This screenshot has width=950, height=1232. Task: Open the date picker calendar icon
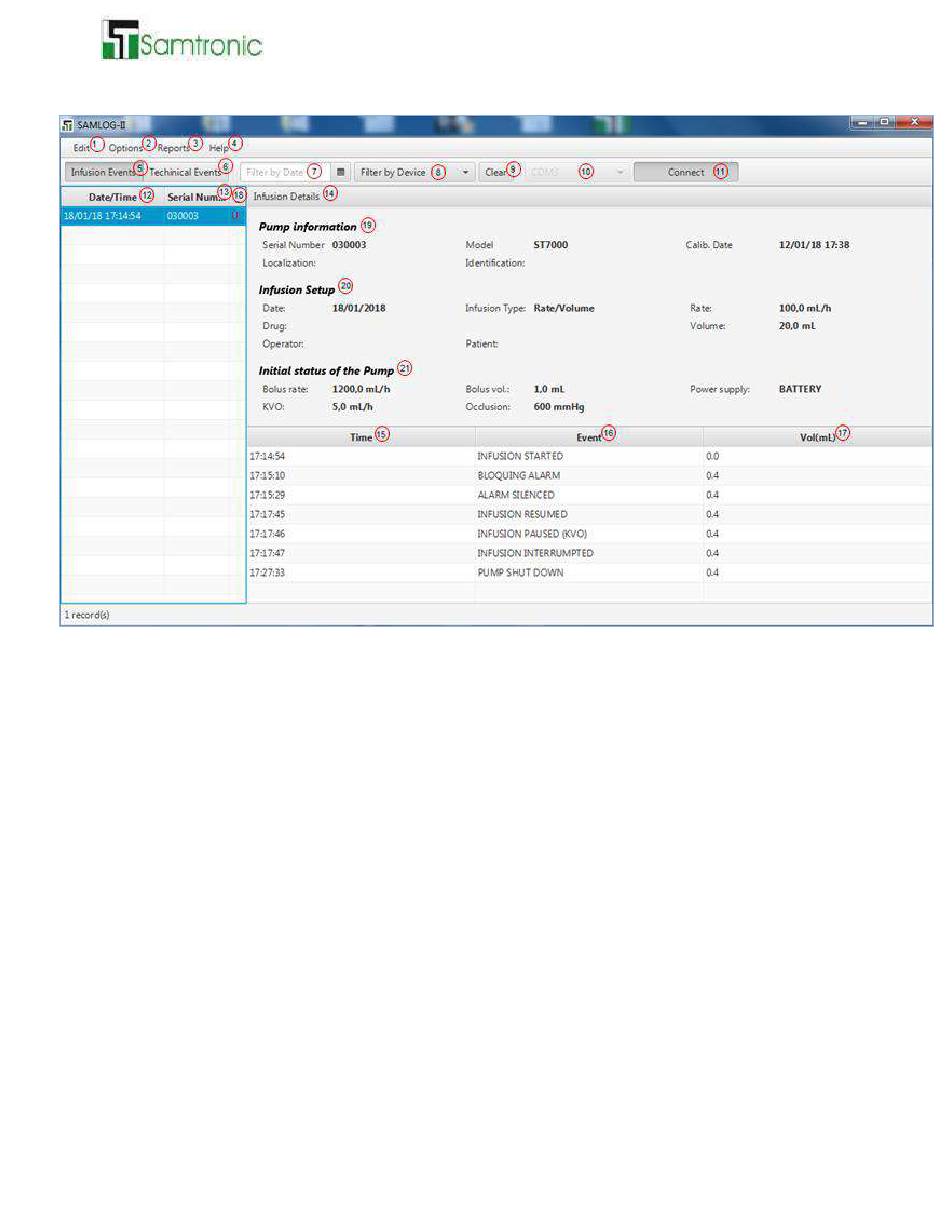(341, 172)
